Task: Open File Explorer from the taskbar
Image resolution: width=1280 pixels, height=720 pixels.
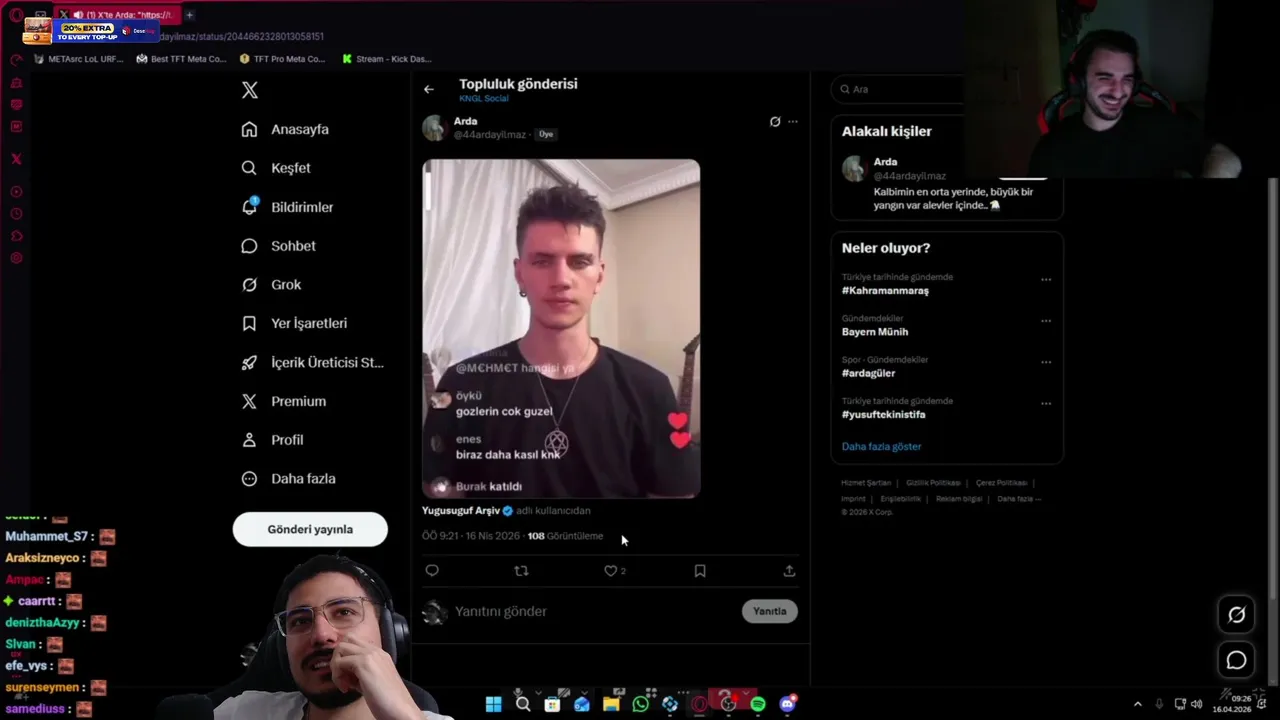Action: pyautogui.click(x=611, y=704)
